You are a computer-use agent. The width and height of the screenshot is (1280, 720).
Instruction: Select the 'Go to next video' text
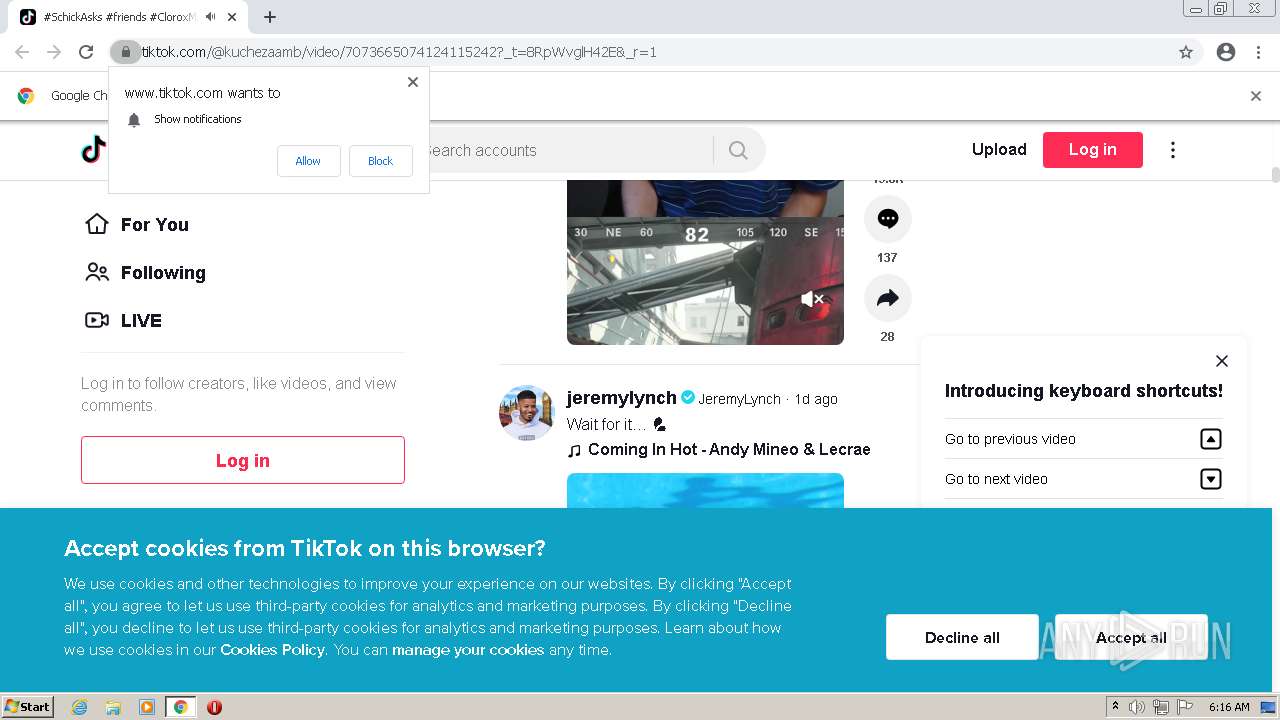tap(996, 479)
